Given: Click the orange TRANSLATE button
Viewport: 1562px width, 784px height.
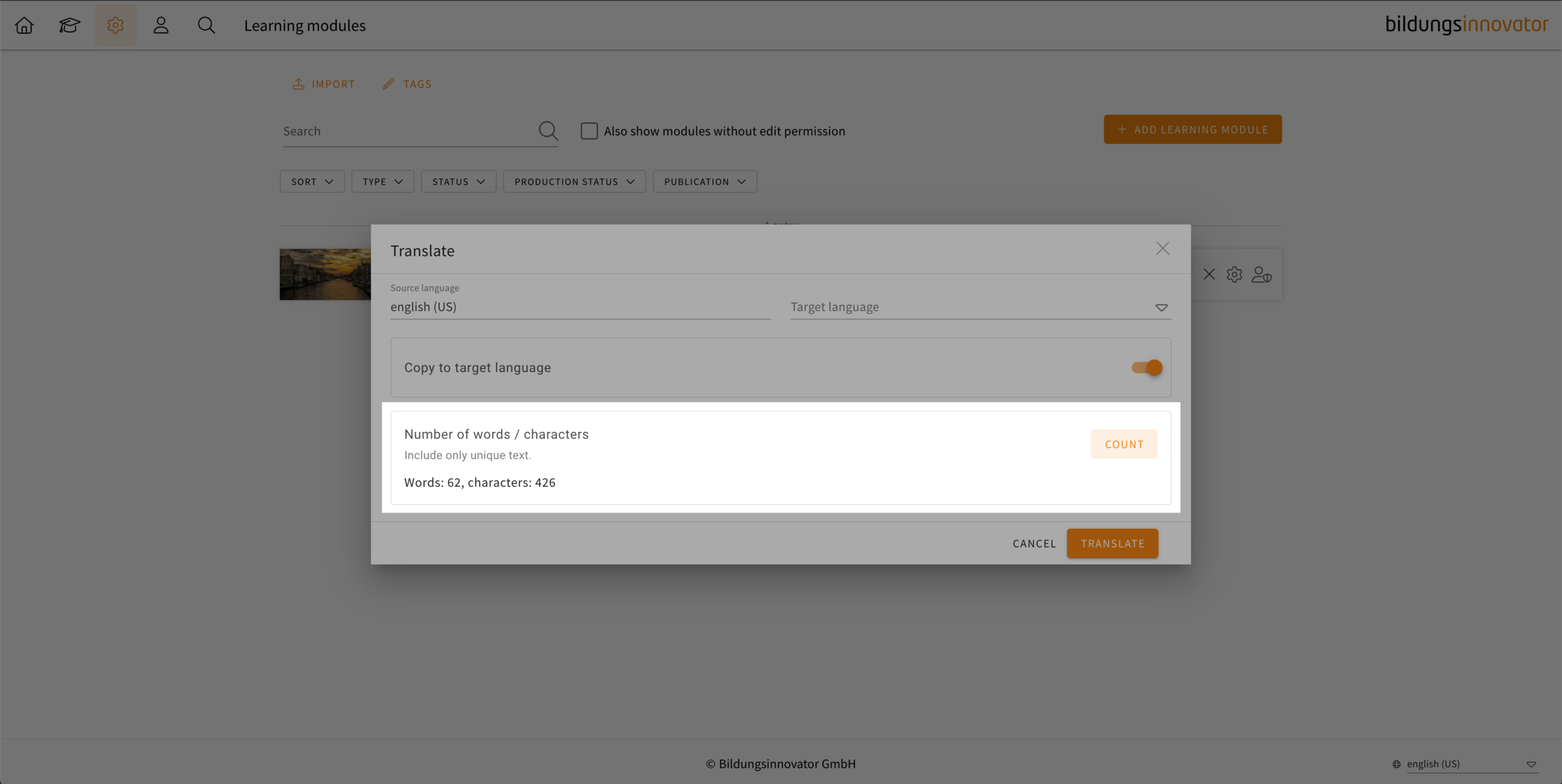Looking at the screenshot, I should point(1112,544).
